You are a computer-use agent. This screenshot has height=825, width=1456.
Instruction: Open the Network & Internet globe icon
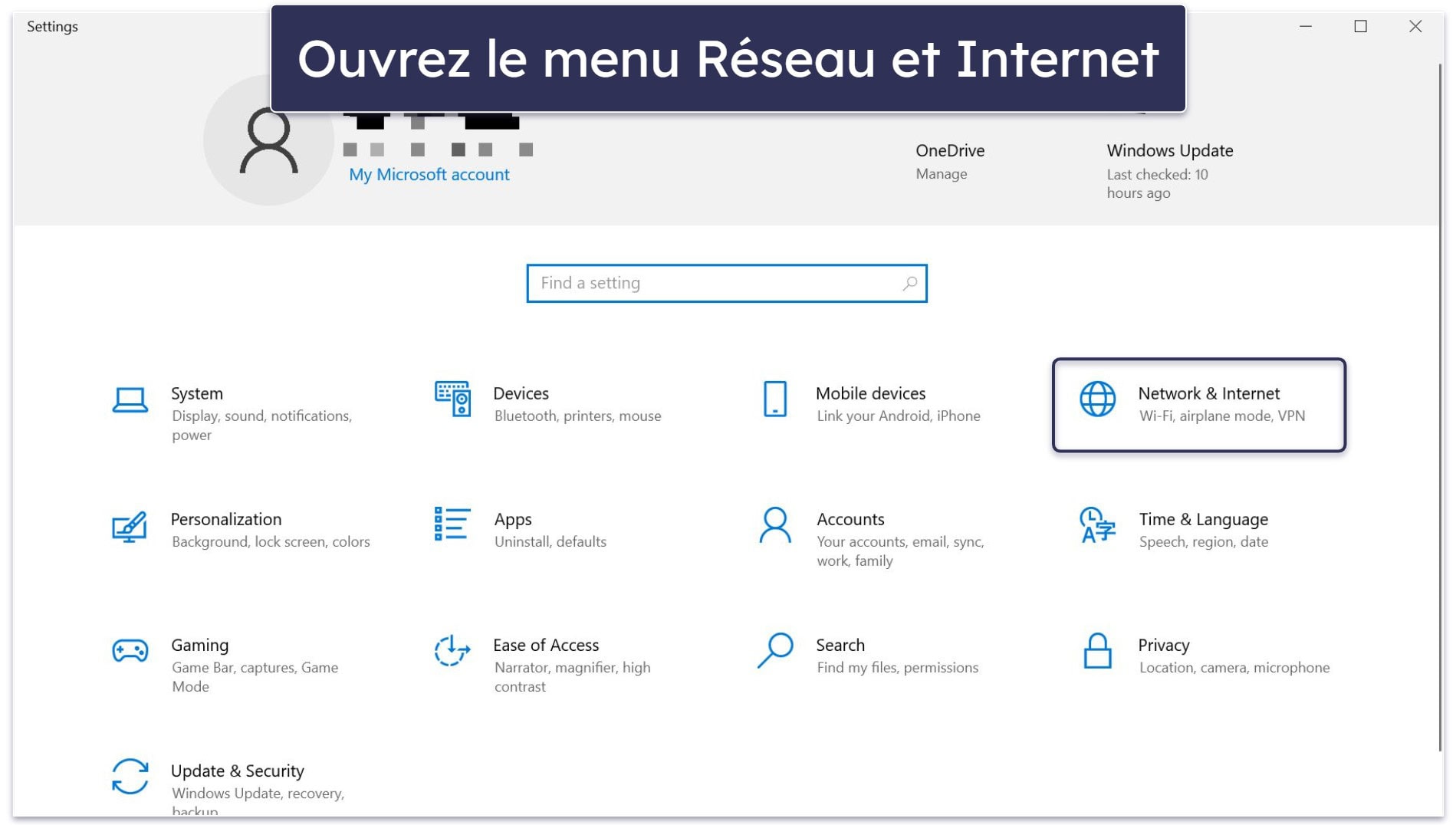tap(1097, 399)
